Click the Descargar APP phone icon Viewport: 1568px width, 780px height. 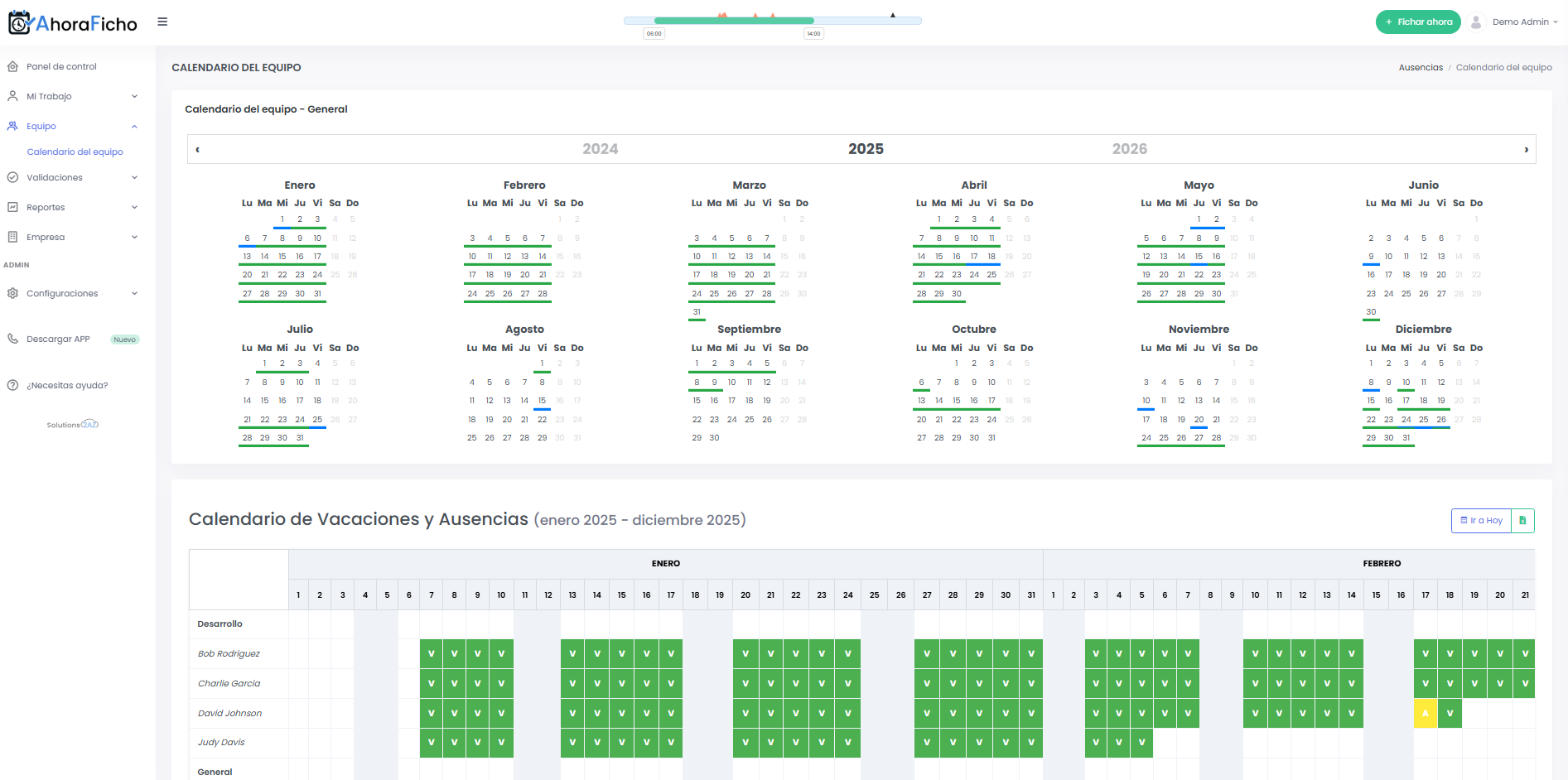pos(12,339)
